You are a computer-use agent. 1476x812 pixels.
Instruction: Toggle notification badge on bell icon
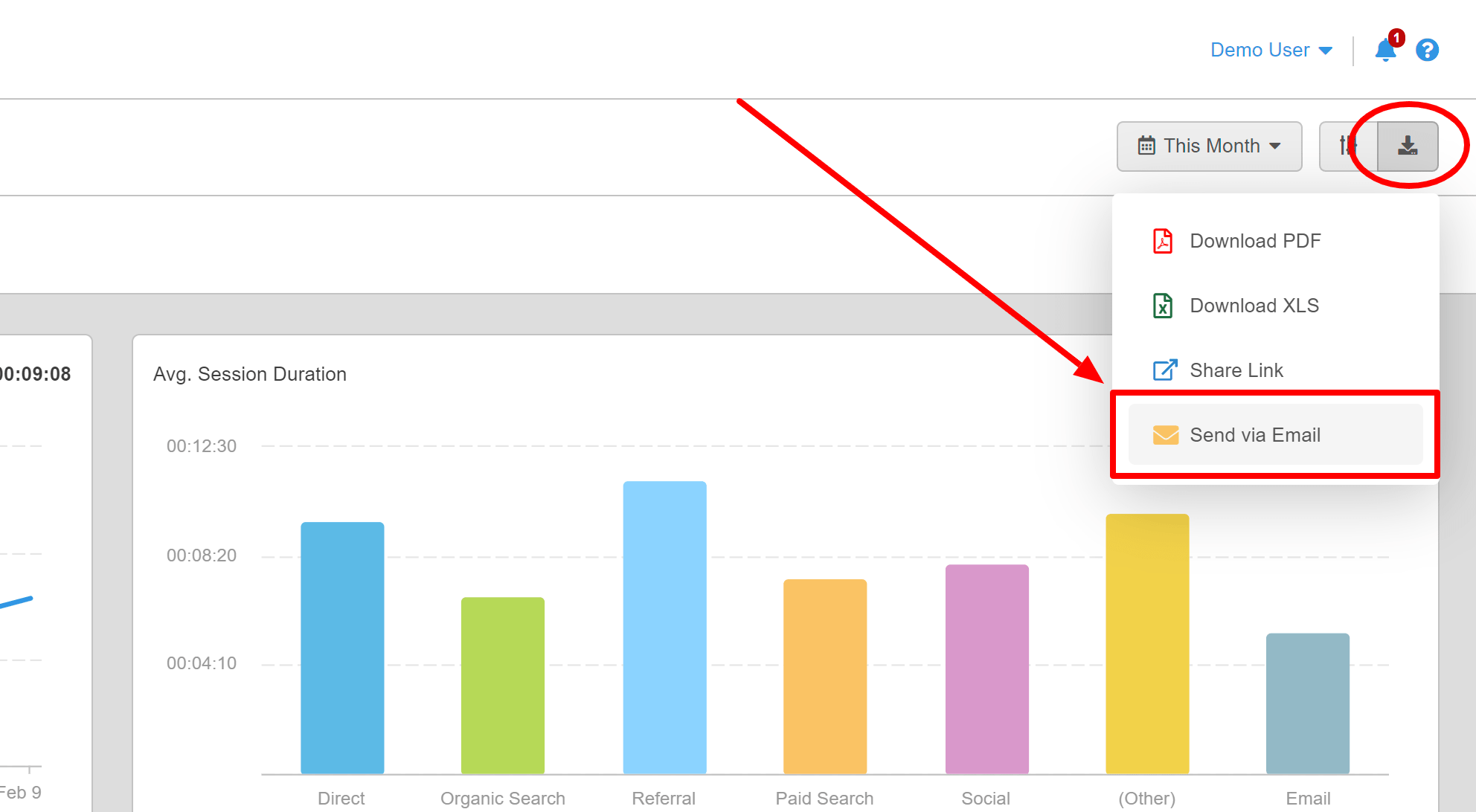(x=1391, y=39)
